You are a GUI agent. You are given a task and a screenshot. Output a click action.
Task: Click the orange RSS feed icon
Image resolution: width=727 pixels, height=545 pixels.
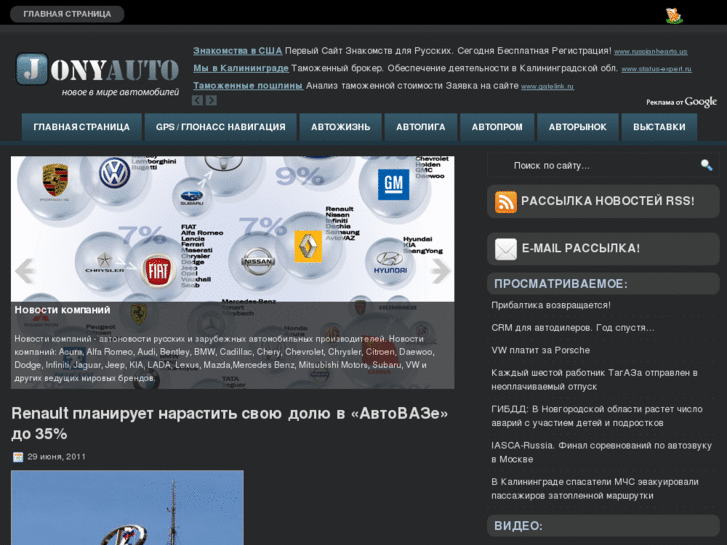coord(506,201)
